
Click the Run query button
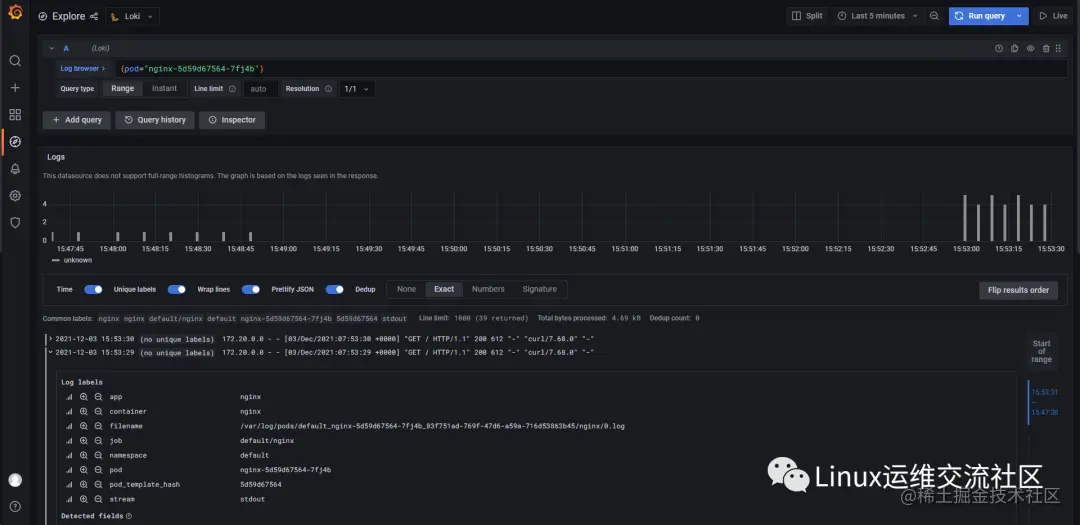coord(980,16)
